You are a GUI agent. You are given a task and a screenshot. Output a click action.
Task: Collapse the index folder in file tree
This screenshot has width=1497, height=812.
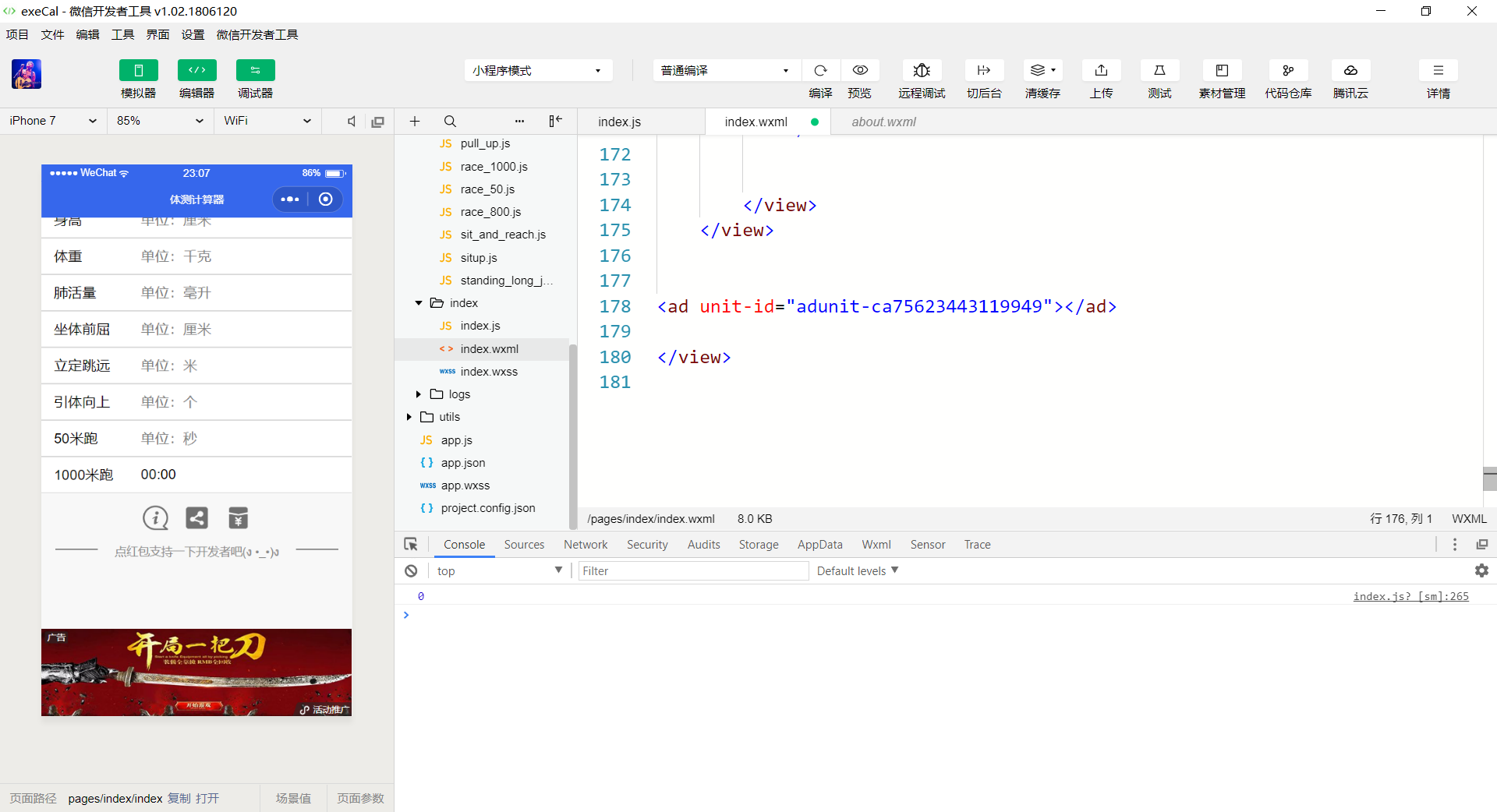tap(419, 303)
